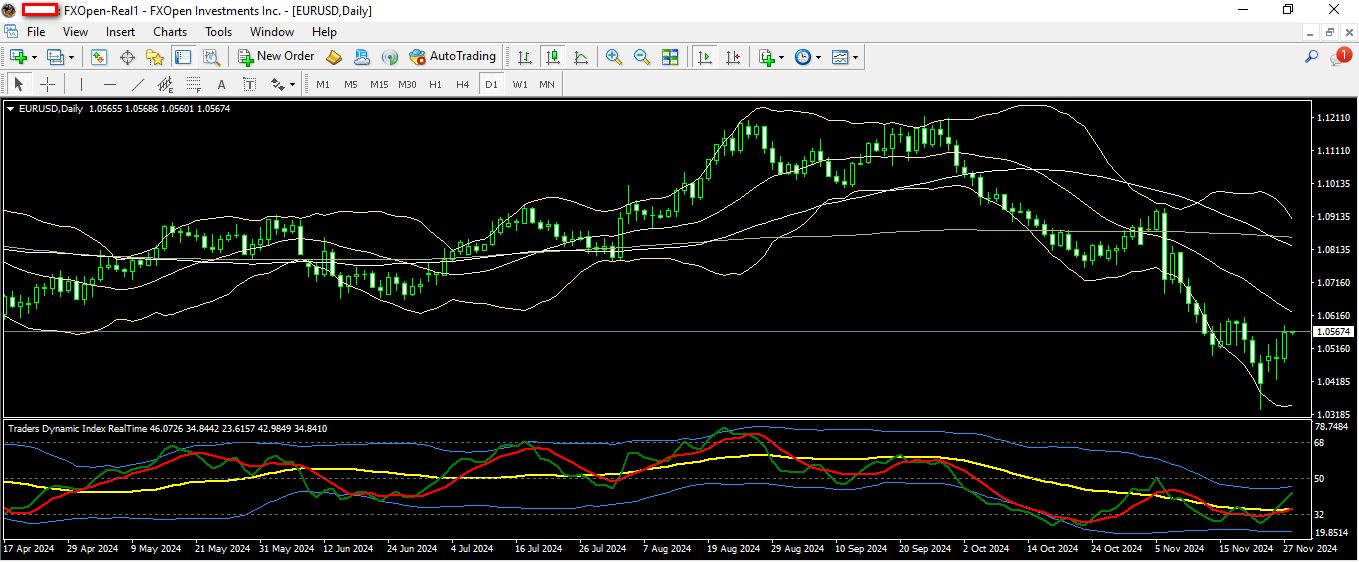Tile chart windows with the grid icon
The width and height of the screenshot is (1359, 562).
(670, 57)
